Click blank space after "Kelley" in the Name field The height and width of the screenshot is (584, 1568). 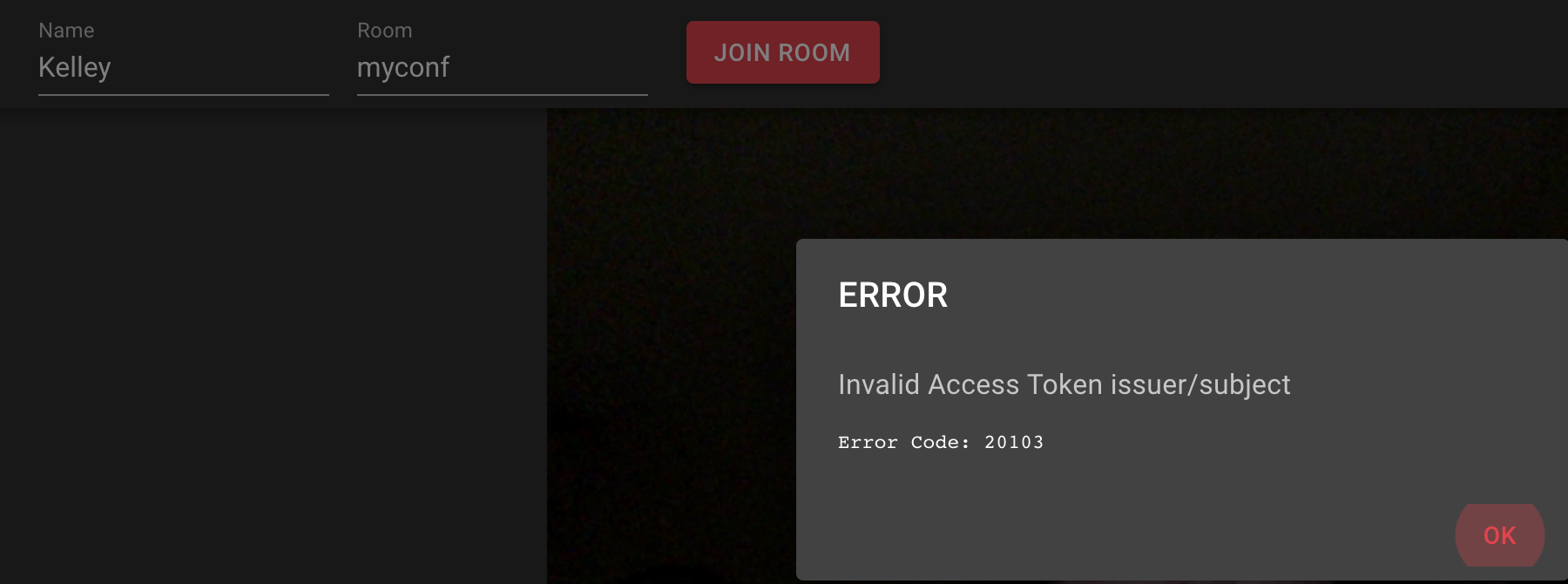click(220, 68)
